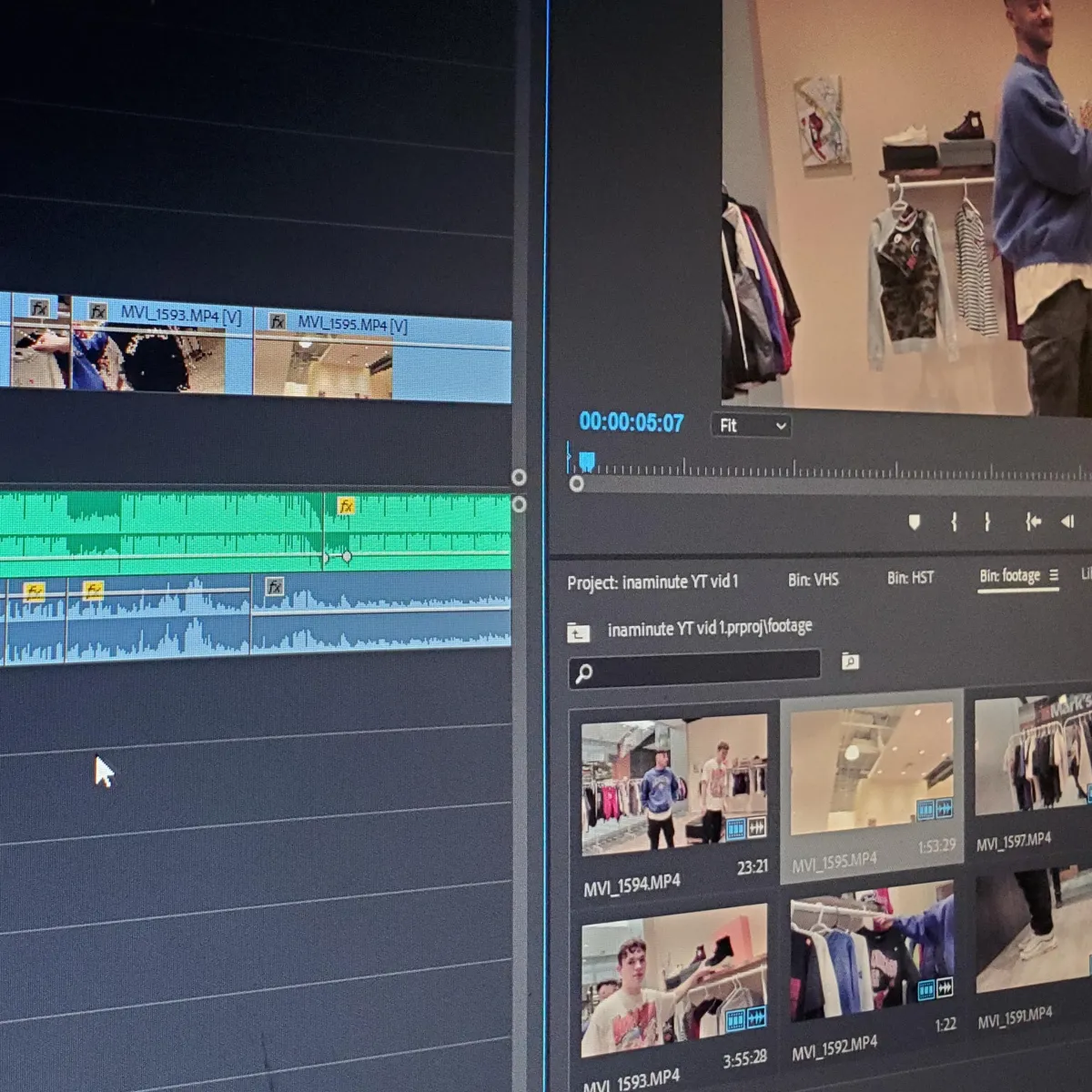Click the monitor zoom scroll bar left handle
This screenshot has width=1092, height=1092.
tap(576, 484)
